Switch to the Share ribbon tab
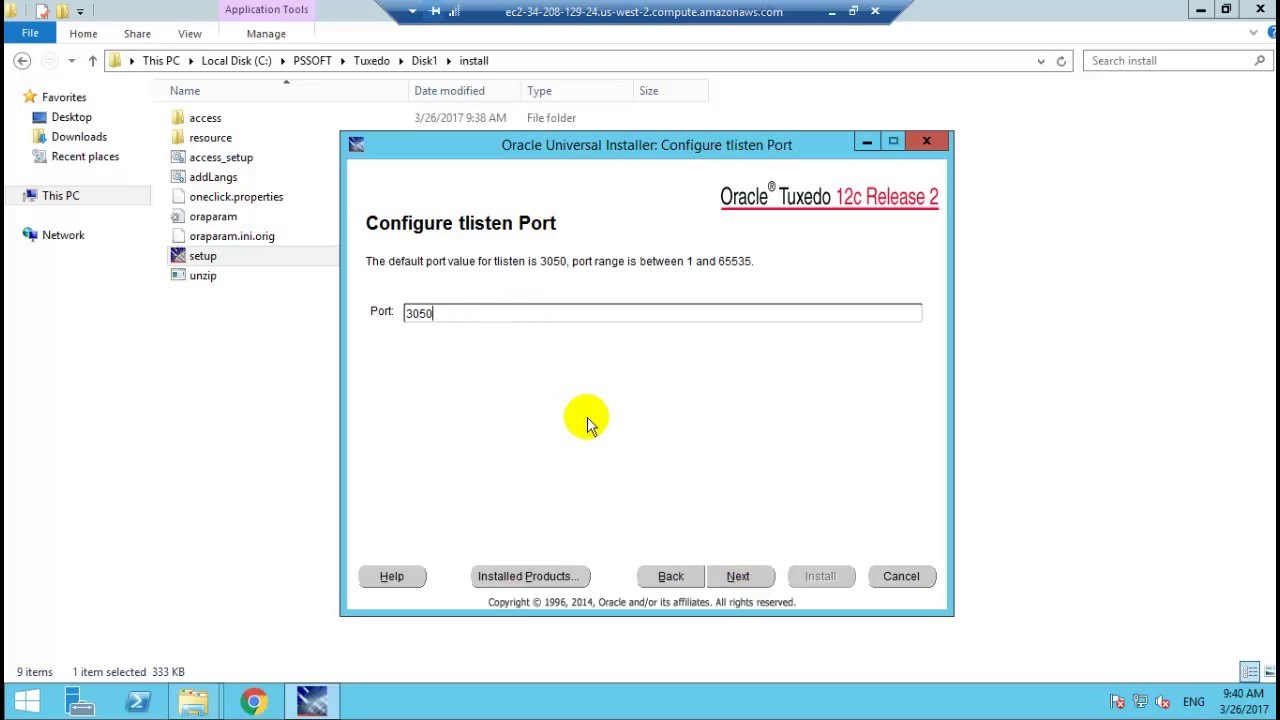Viewport: 1280px width, 720px height. (137, 34)
